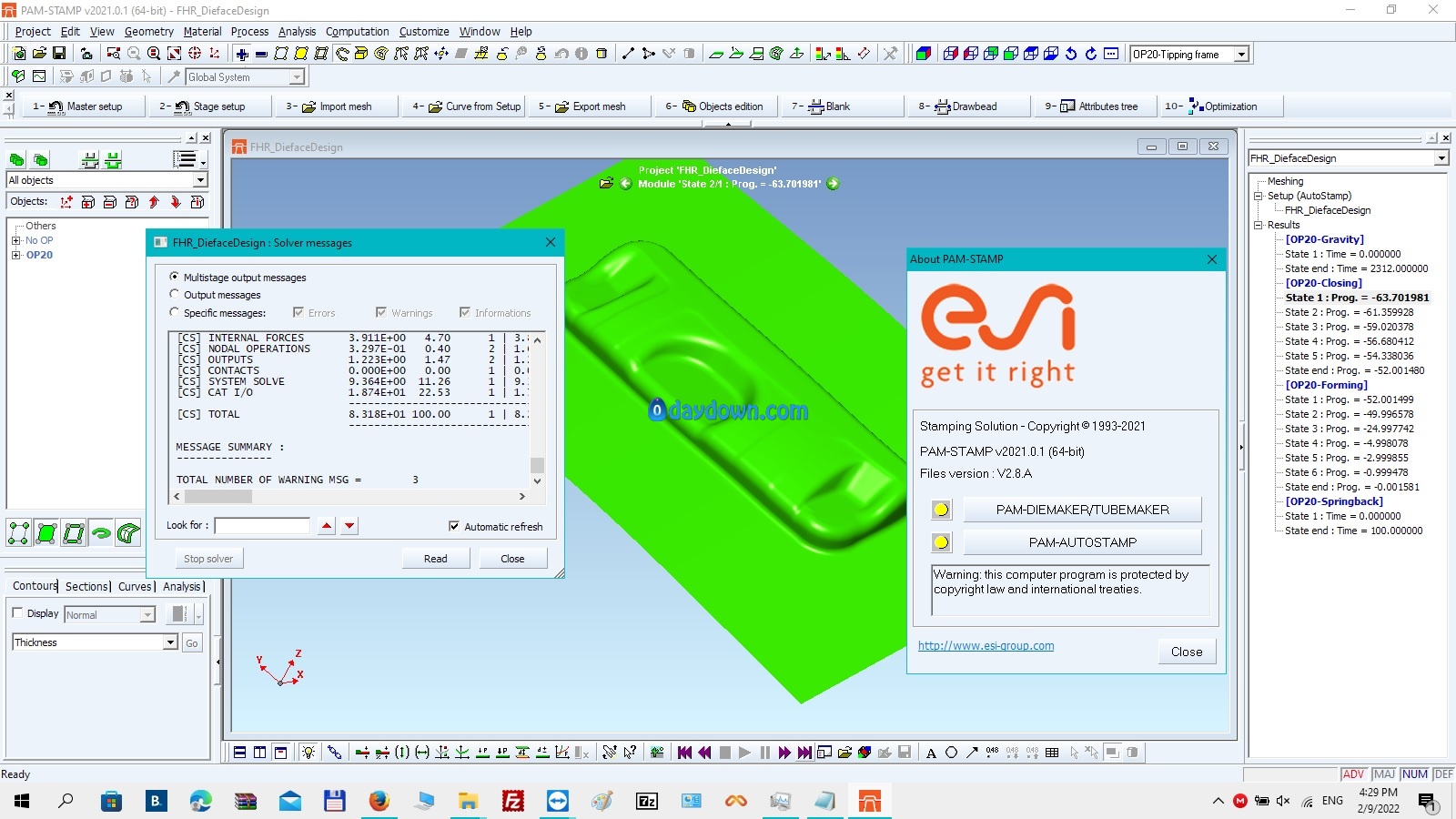This screenshot has height=819, width=1456.
Task: Click the blue minus remove icon
Action: pyautogui.click(x=261, y=54)
